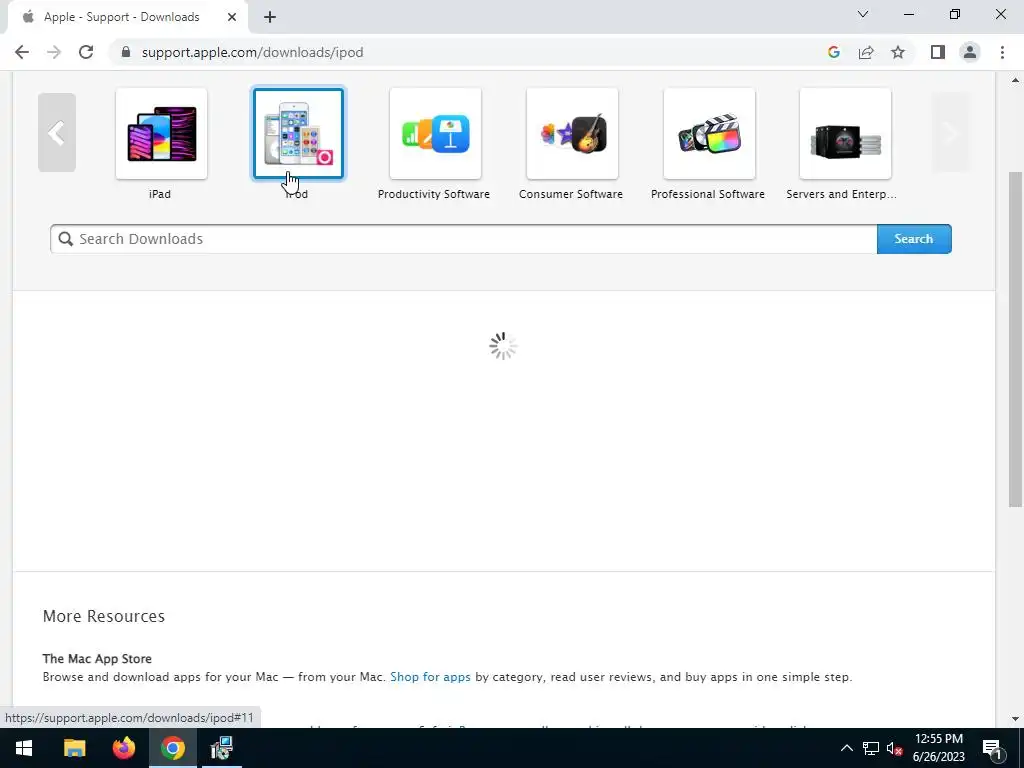
Task: Open the notification center icon
Action: [x=992, y=748]
